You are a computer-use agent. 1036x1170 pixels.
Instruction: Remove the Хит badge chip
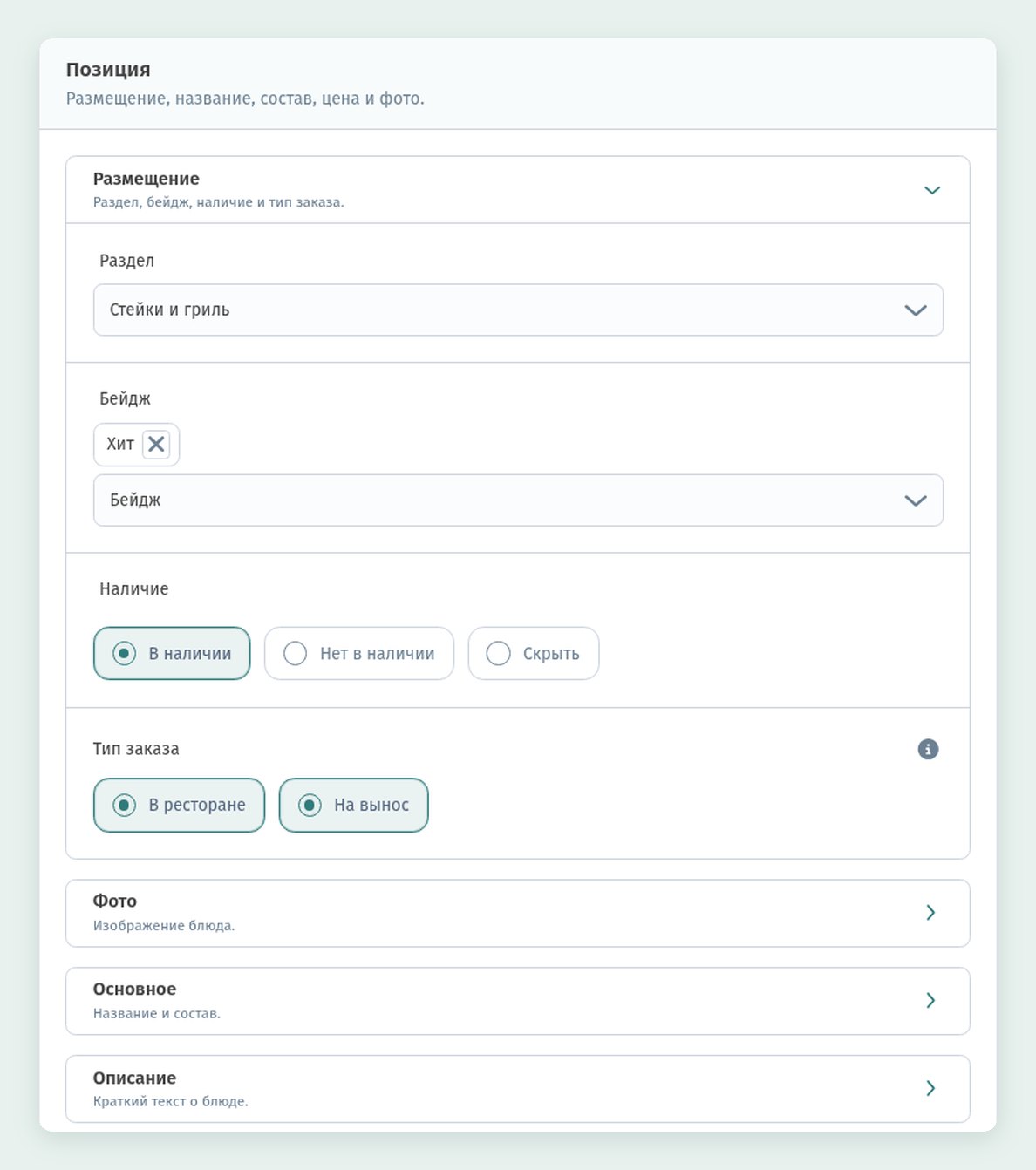tap(156, 445)
